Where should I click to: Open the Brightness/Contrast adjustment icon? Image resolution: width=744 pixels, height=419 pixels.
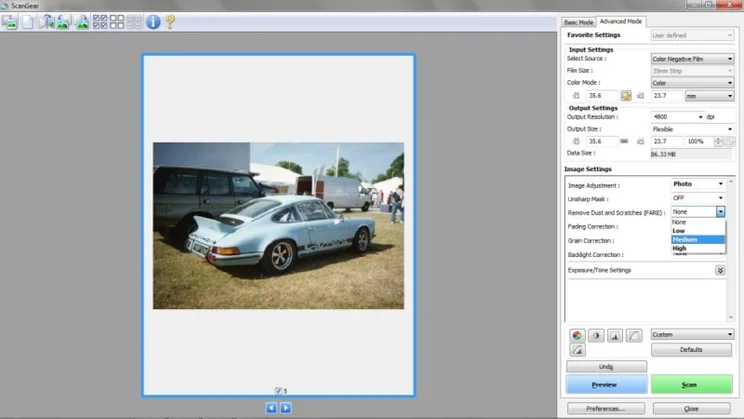coord(596,335)
